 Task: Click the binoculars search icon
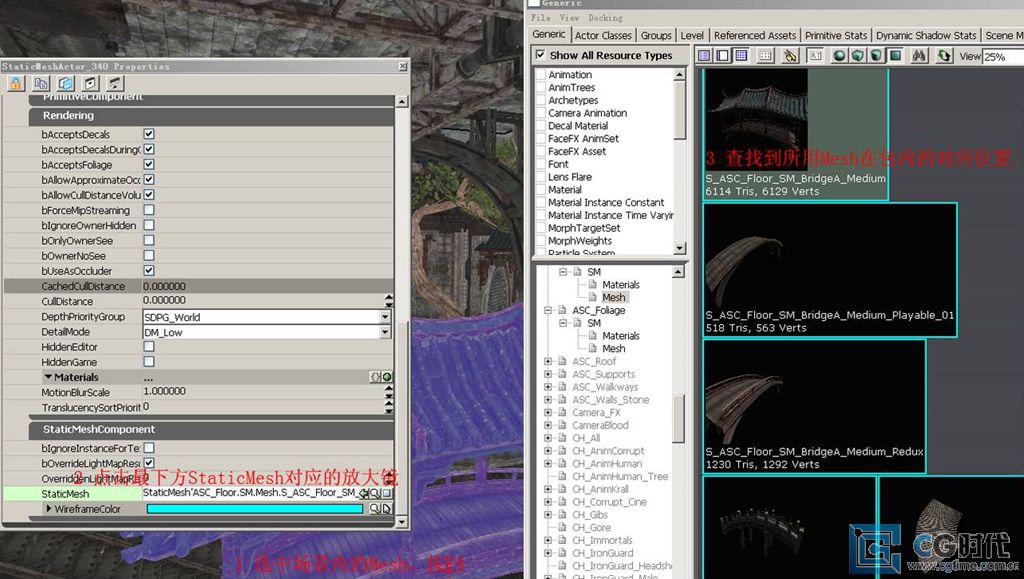coord(920,56)
